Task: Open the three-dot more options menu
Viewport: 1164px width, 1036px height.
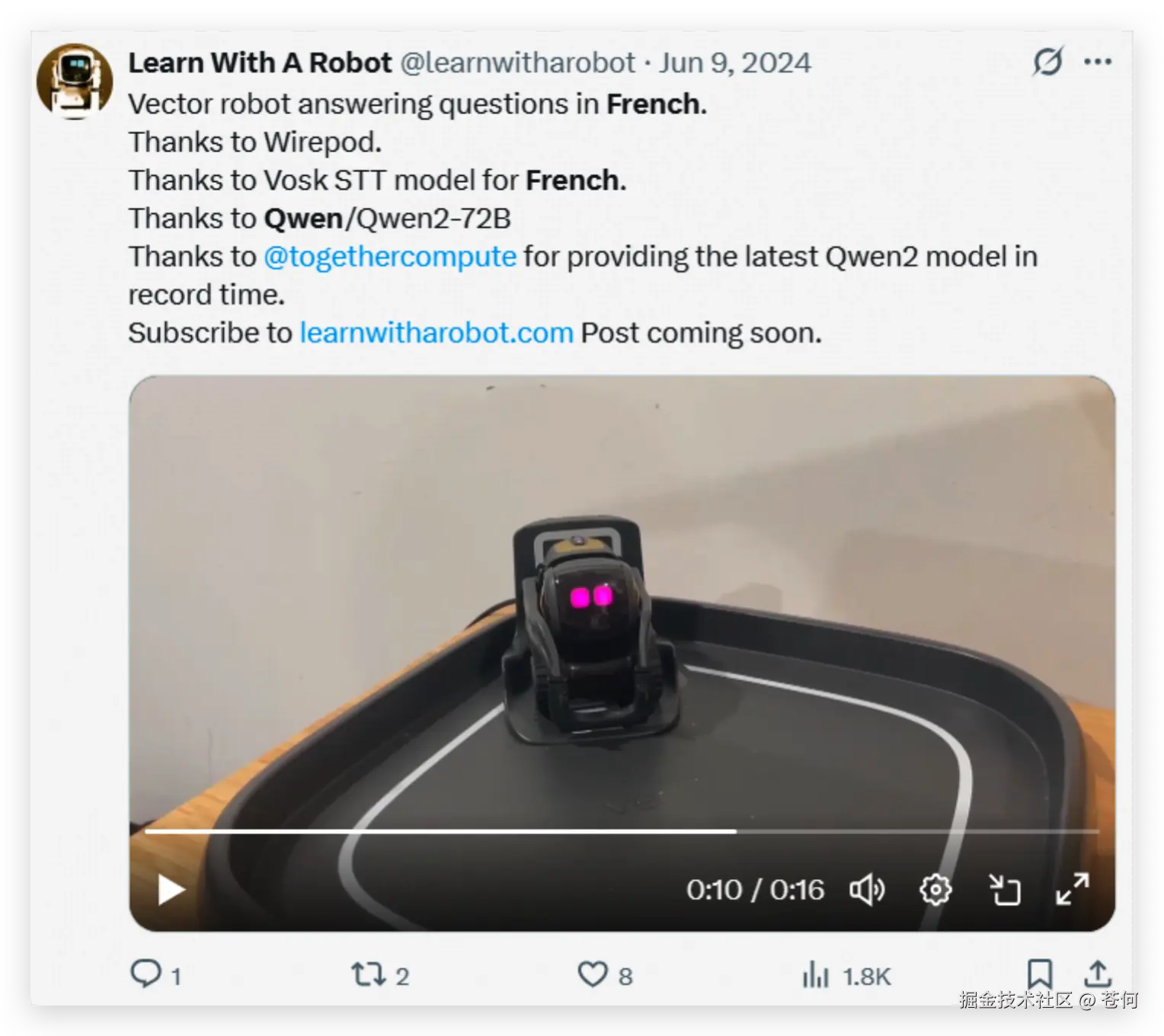Action: click(1098, 62)
